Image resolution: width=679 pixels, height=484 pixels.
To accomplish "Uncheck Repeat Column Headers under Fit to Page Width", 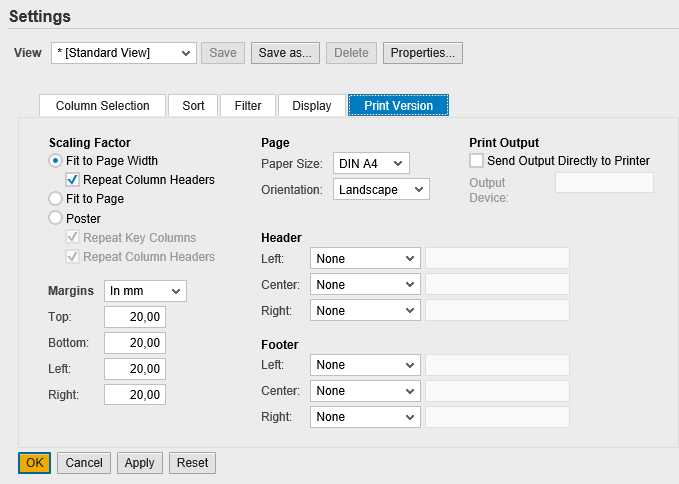I will coord(72,180).
